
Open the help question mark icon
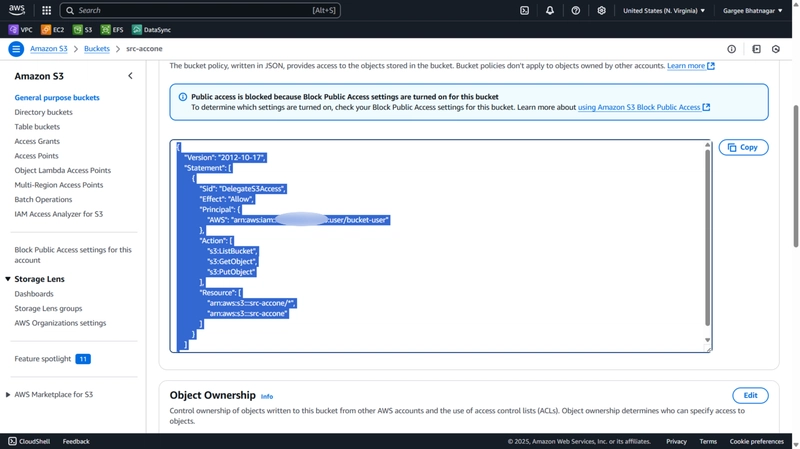click(x=576, y=10)
